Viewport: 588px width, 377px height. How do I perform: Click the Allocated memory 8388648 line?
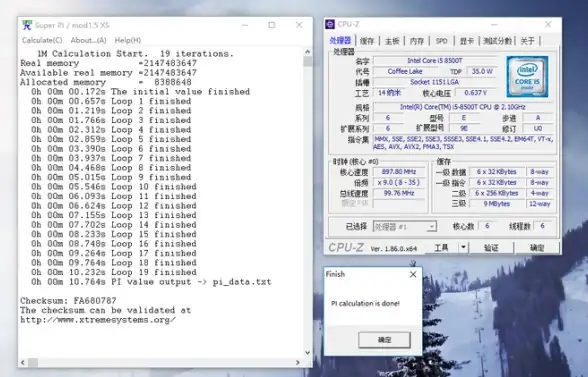[106, 82]
